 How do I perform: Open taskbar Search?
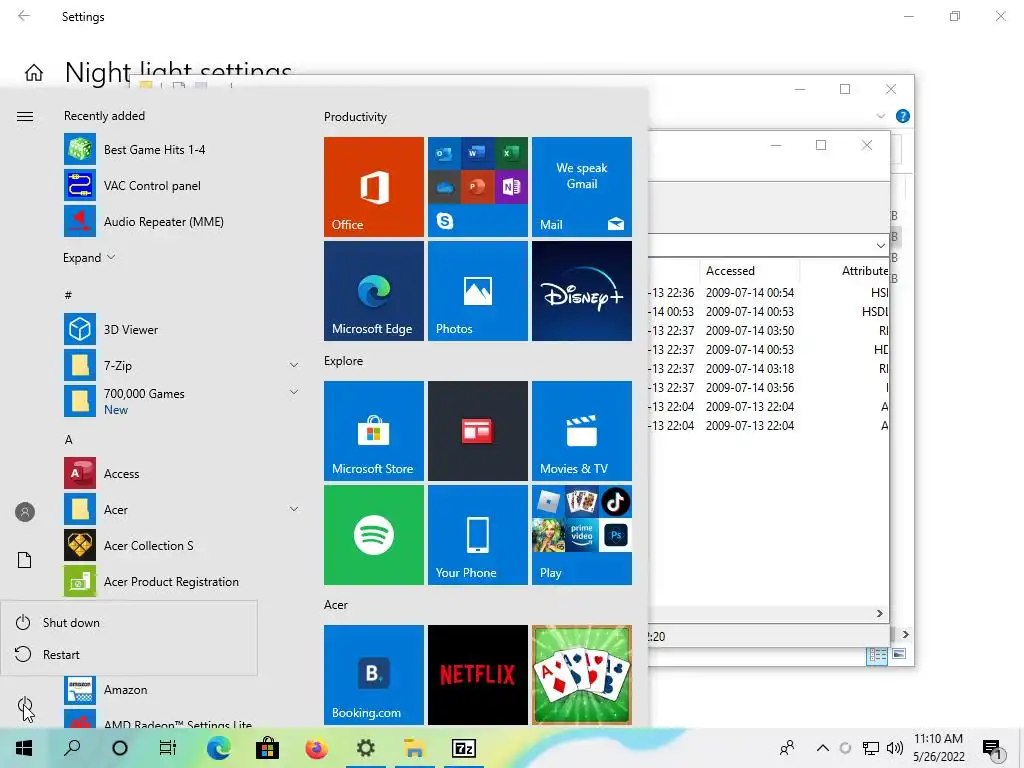click(x=72, y=748)
